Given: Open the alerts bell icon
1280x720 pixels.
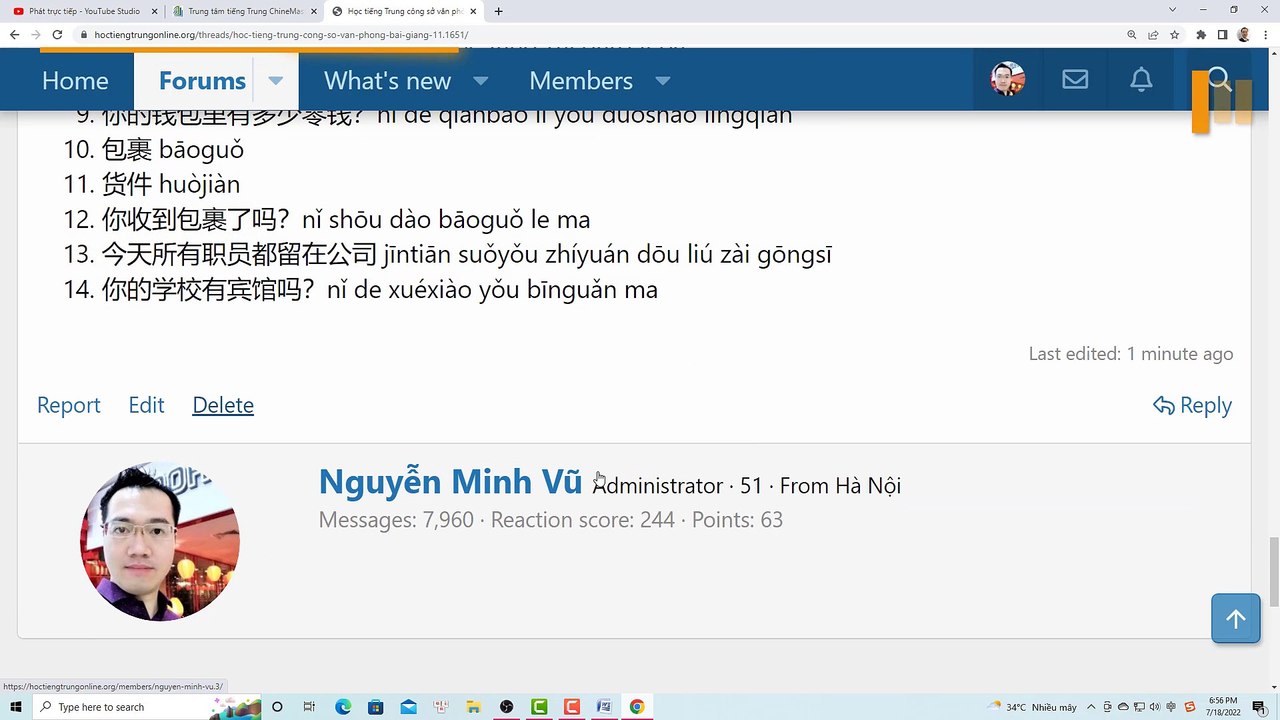Looking at the screenshot, I should (1141, 80).
